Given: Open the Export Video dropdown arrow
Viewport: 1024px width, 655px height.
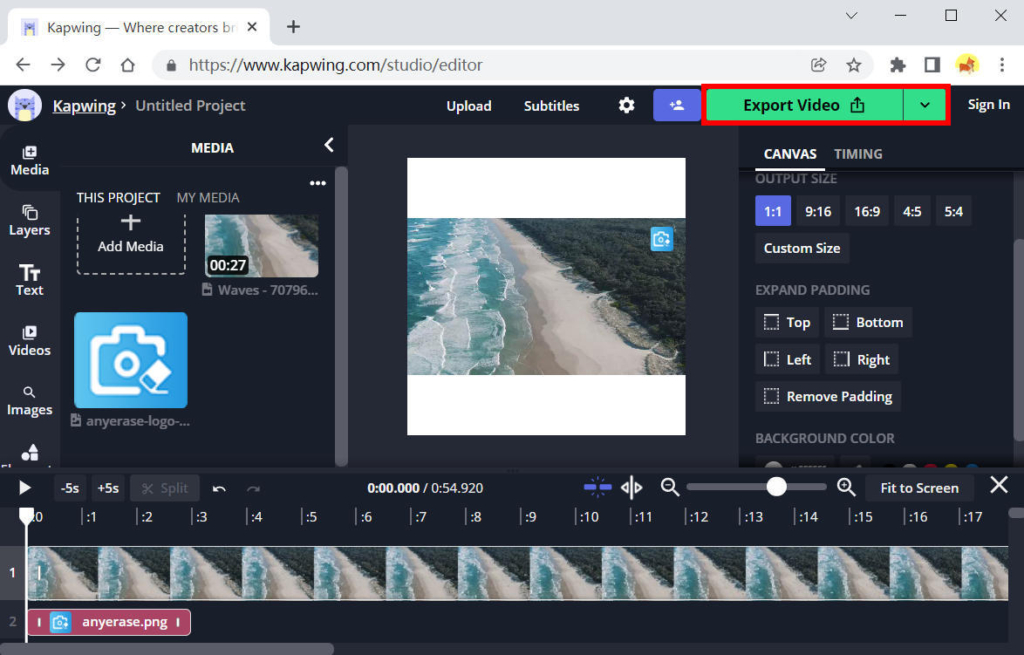Looking at the screenshot, I should click(x=925, y=104).
